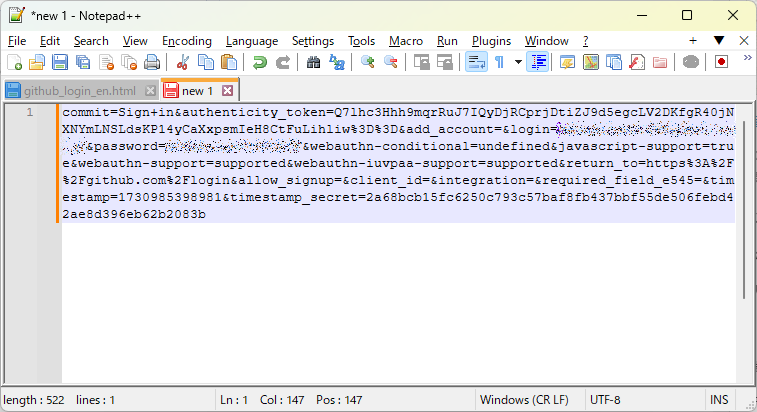This screenshot has width=757, height=412.
Task: Open a file with the folder icon
Action: tap(37, 62)
